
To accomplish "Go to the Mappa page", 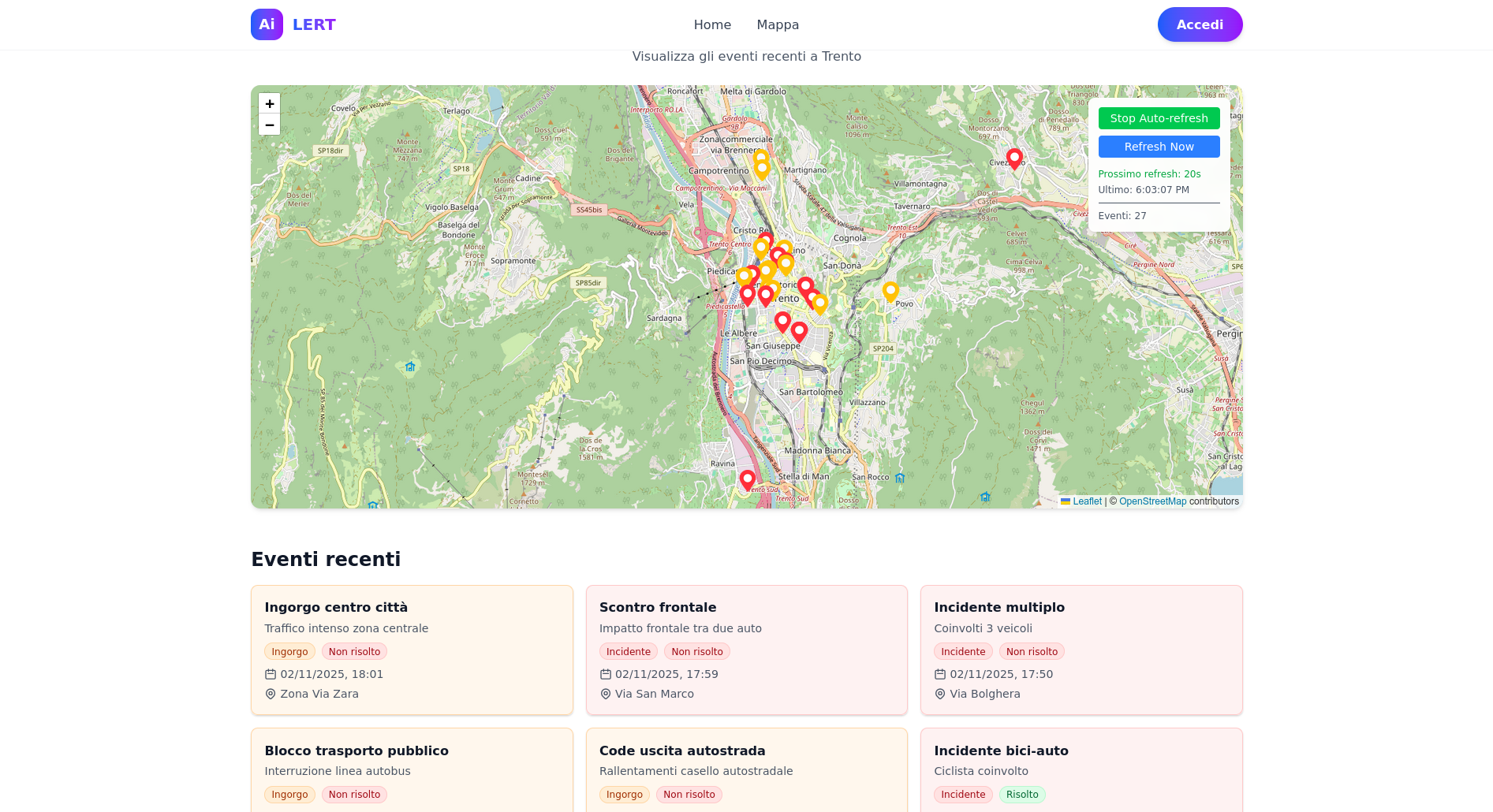I will pyautogui.click(x=778, y=25).
